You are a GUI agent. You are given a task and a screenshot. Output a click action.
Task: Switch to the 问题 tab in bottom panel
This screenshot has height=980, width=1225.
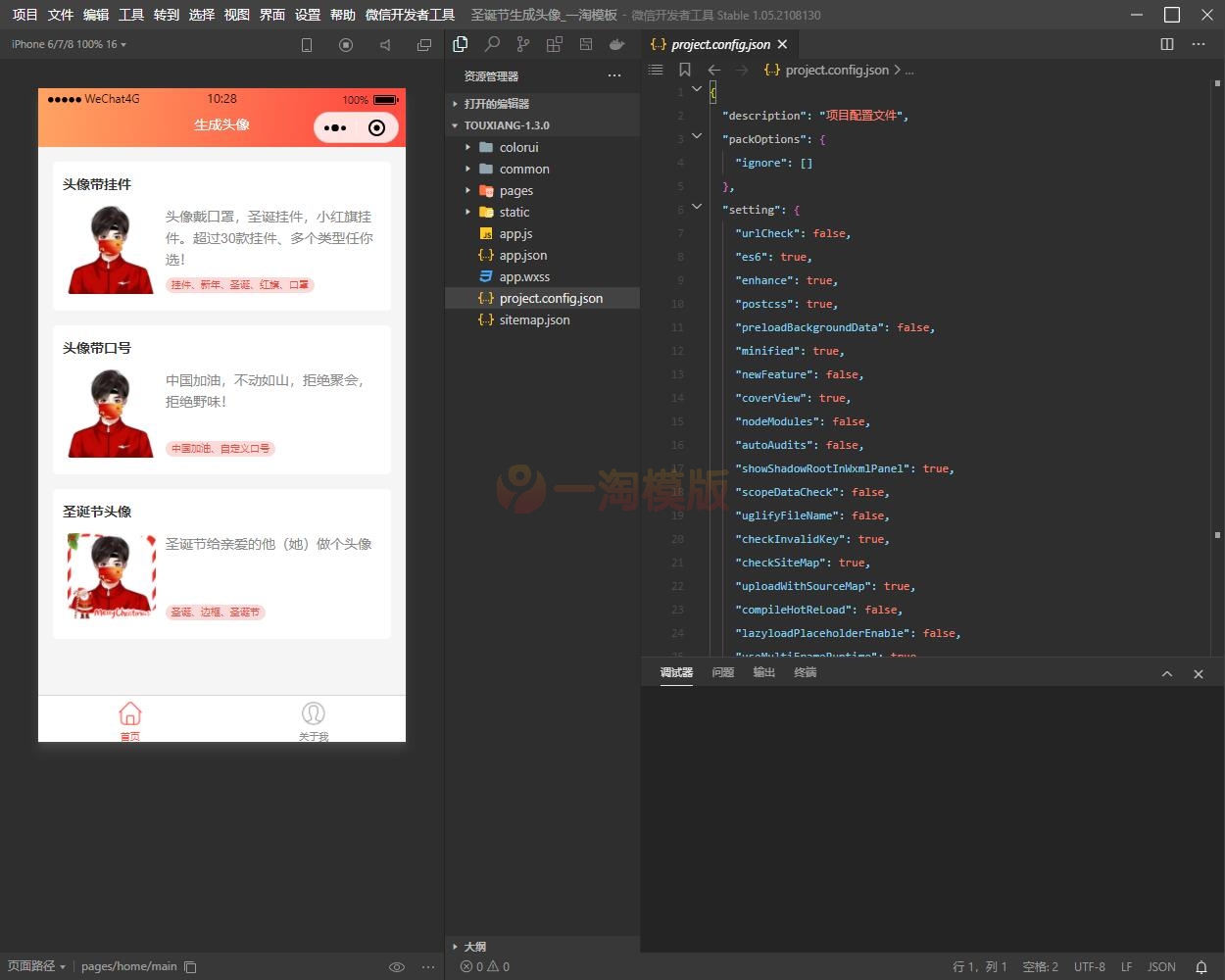pyautogui.click(x=723, y=672)
